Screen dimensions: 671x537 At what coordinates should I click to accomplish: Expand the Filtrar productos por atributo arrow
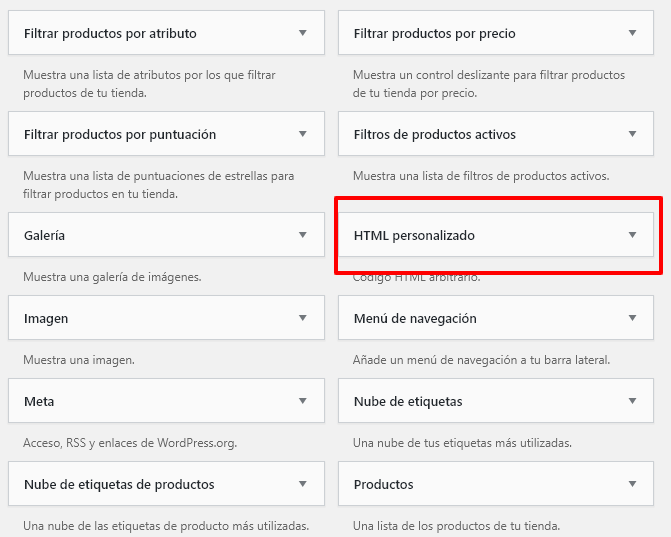coord(303,33)
